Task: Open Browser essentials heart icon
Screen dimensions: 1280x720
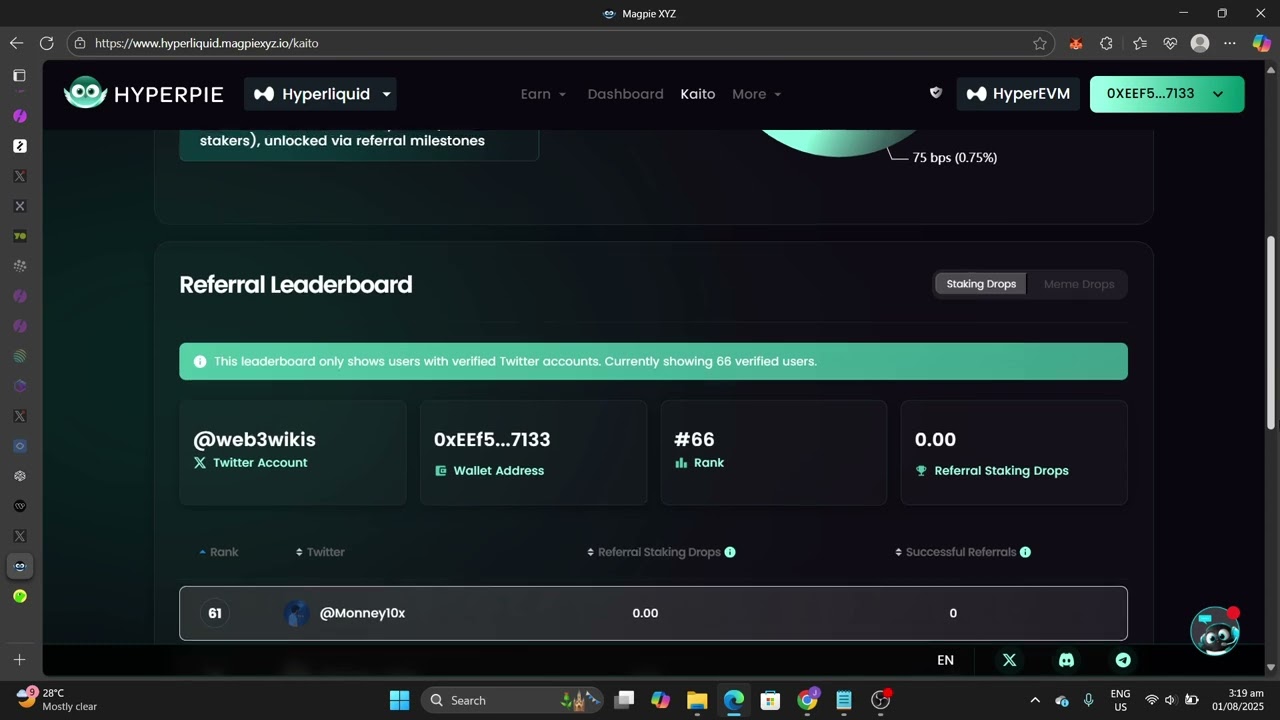Action: pos(1170,43)
